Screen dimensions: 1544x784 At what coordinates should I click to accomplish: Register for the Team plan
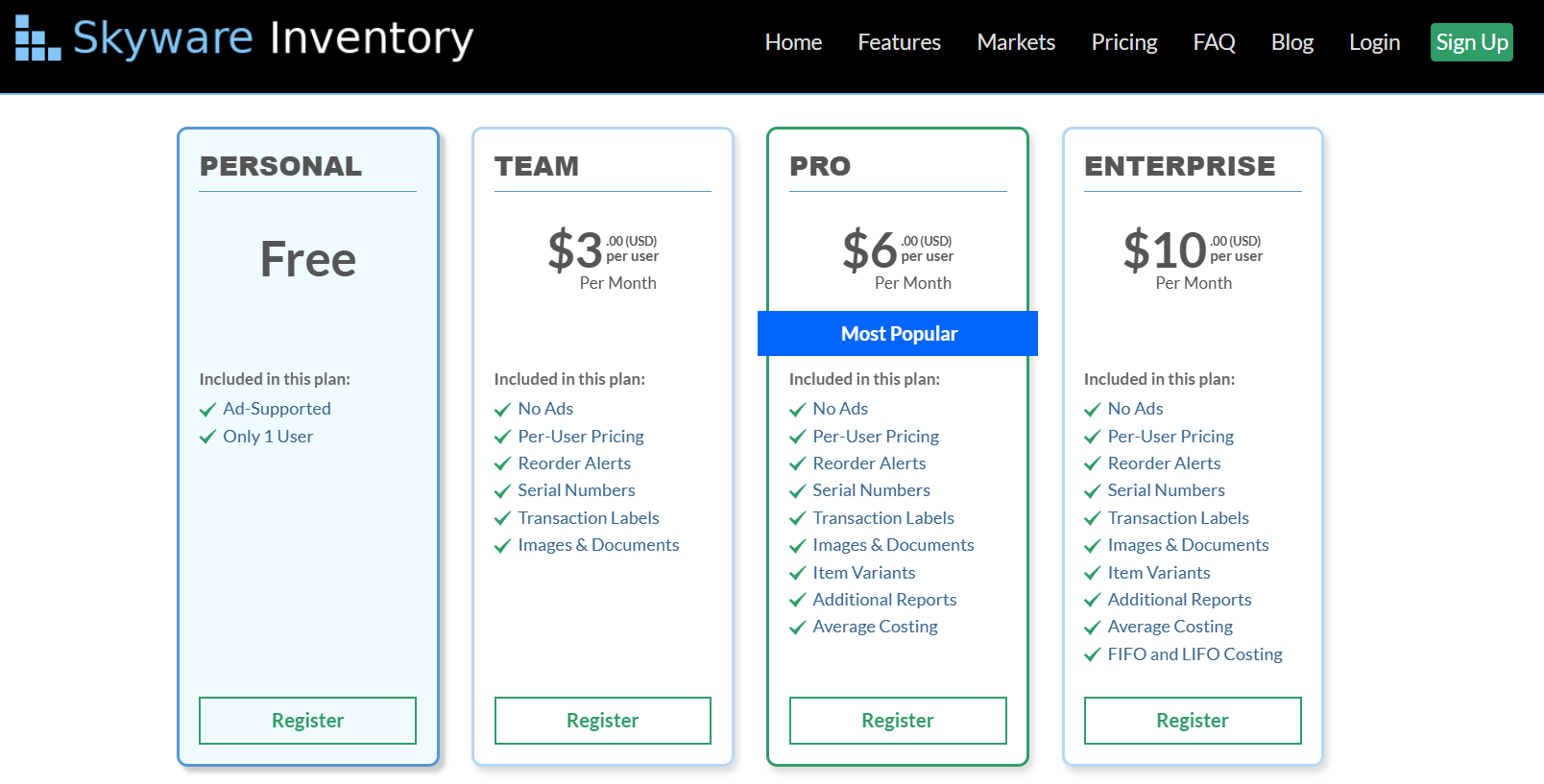coord(602,721)
